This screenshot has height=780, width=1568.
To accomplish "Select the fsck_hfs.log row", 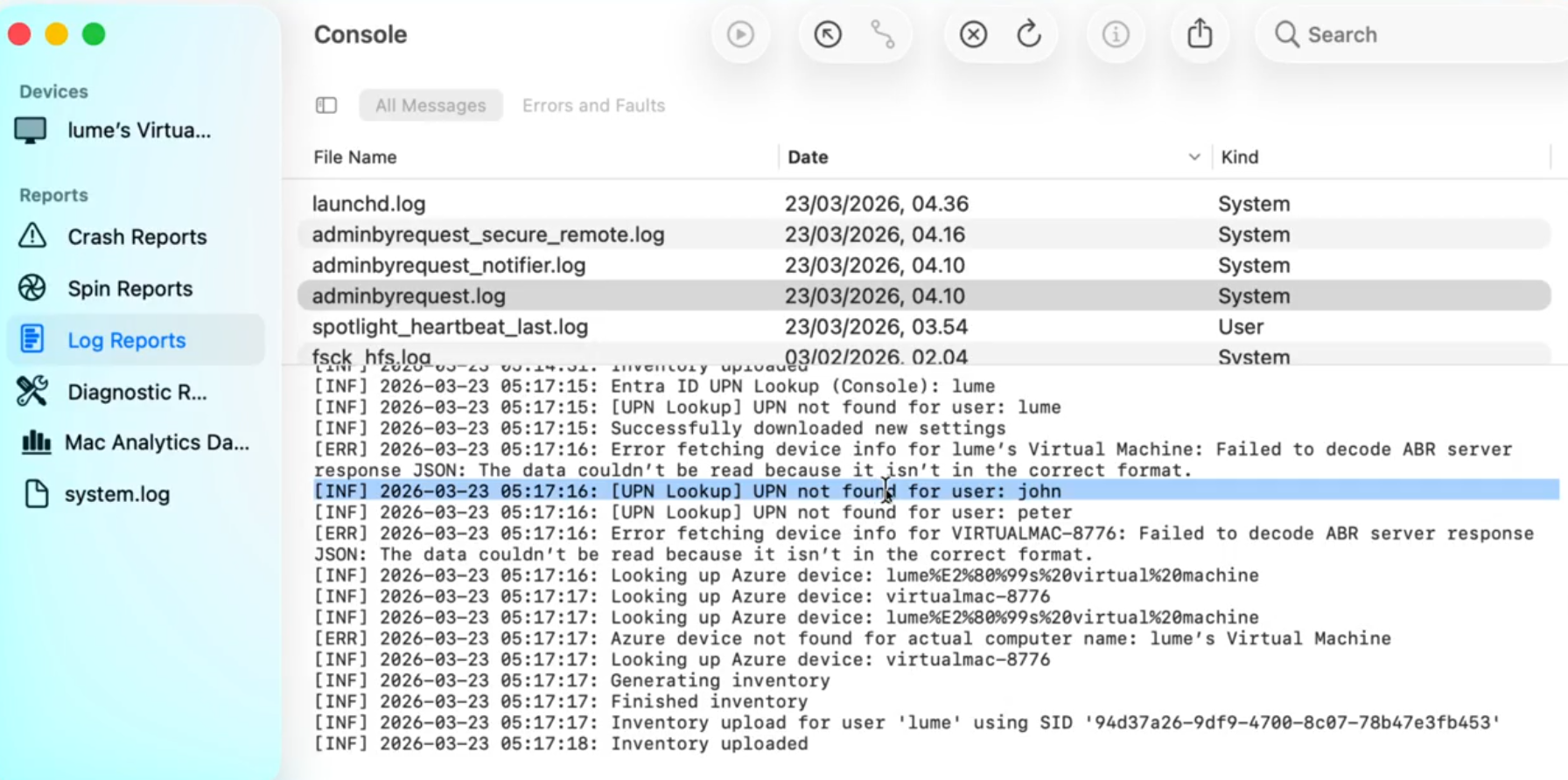I will click(x=924, y=355).
